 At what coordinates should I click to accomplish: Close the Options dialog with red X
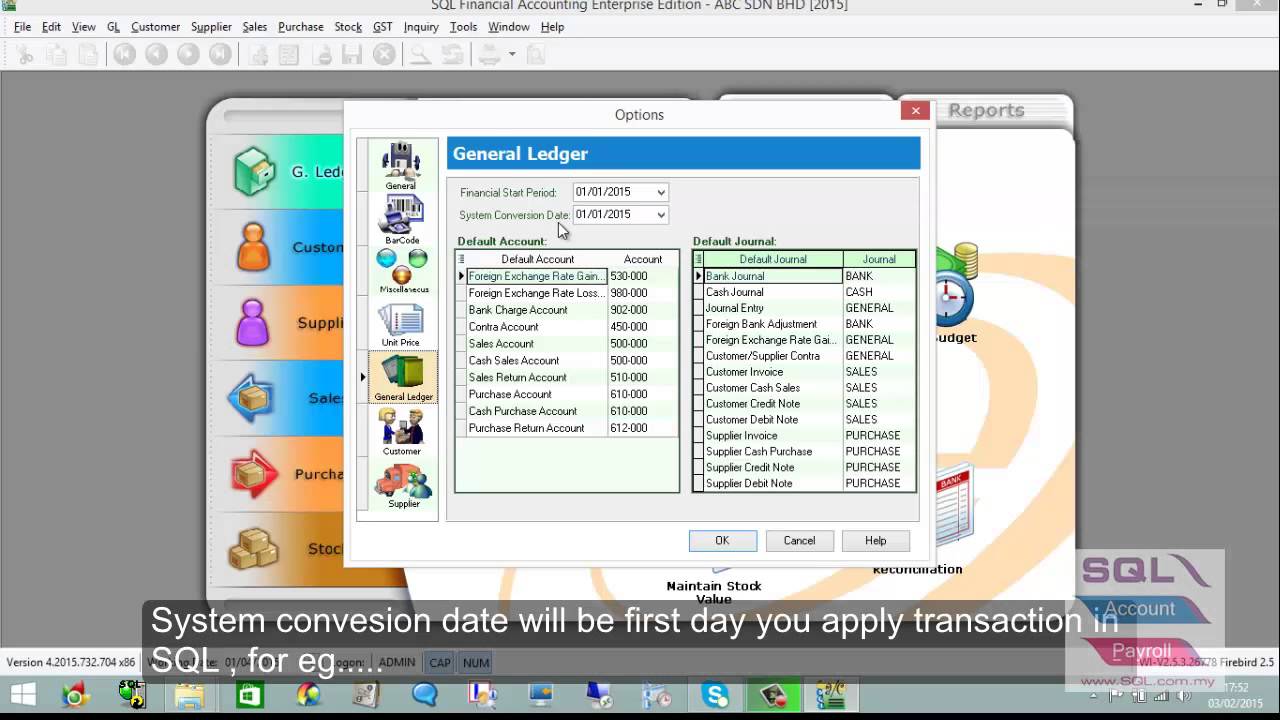point(915,111)
